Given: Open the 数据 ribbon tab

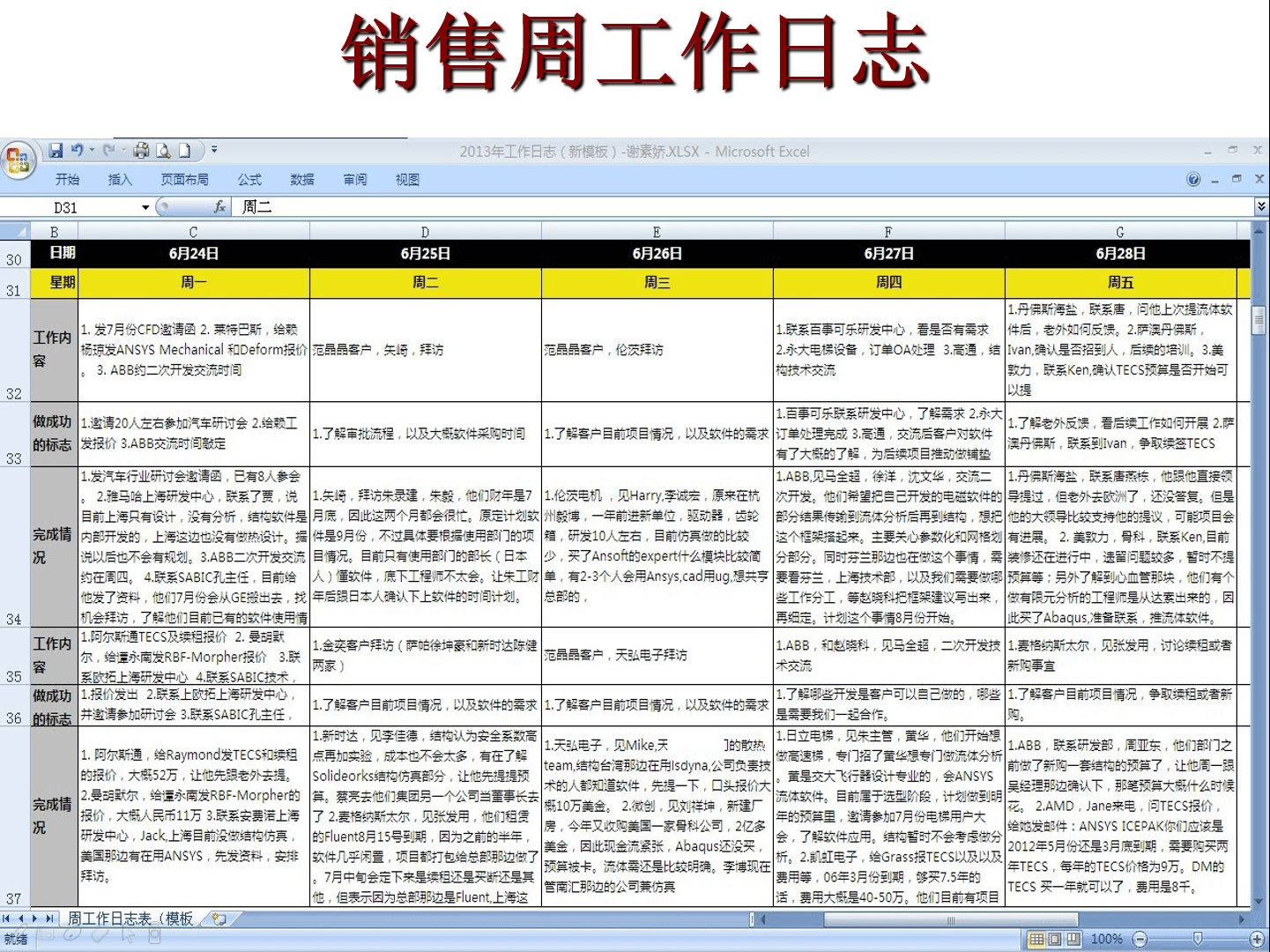Looking at the screenshot, I should coord(302,180).
